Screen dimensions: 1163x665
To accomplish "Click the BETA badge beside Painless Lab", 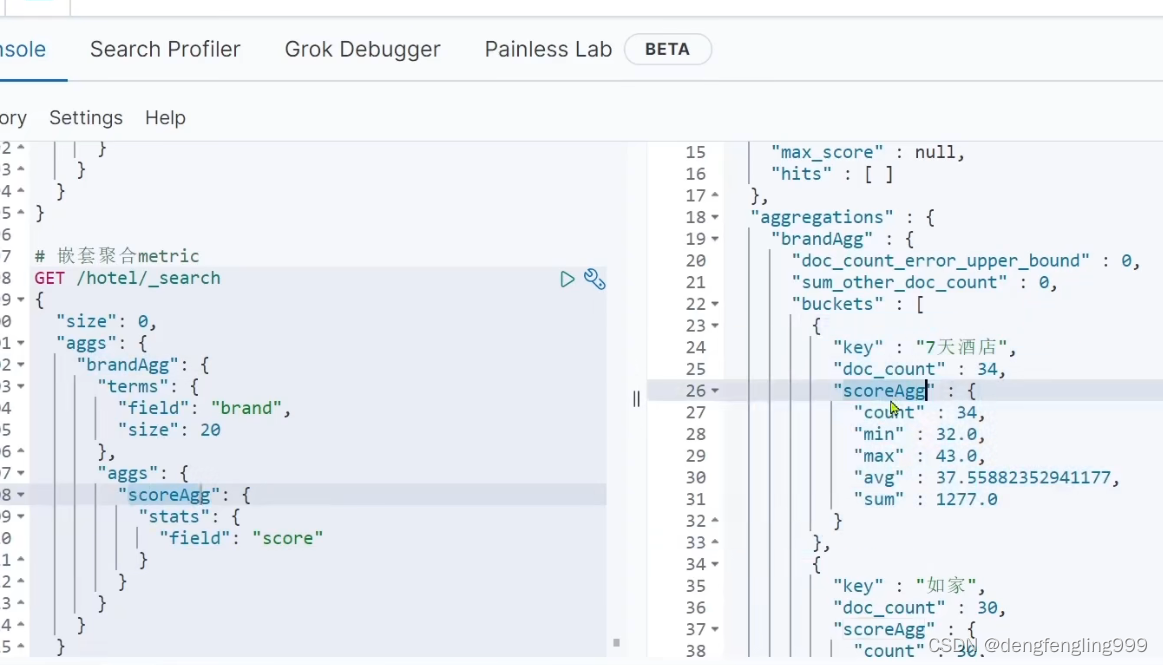I will tap(667, 49).
